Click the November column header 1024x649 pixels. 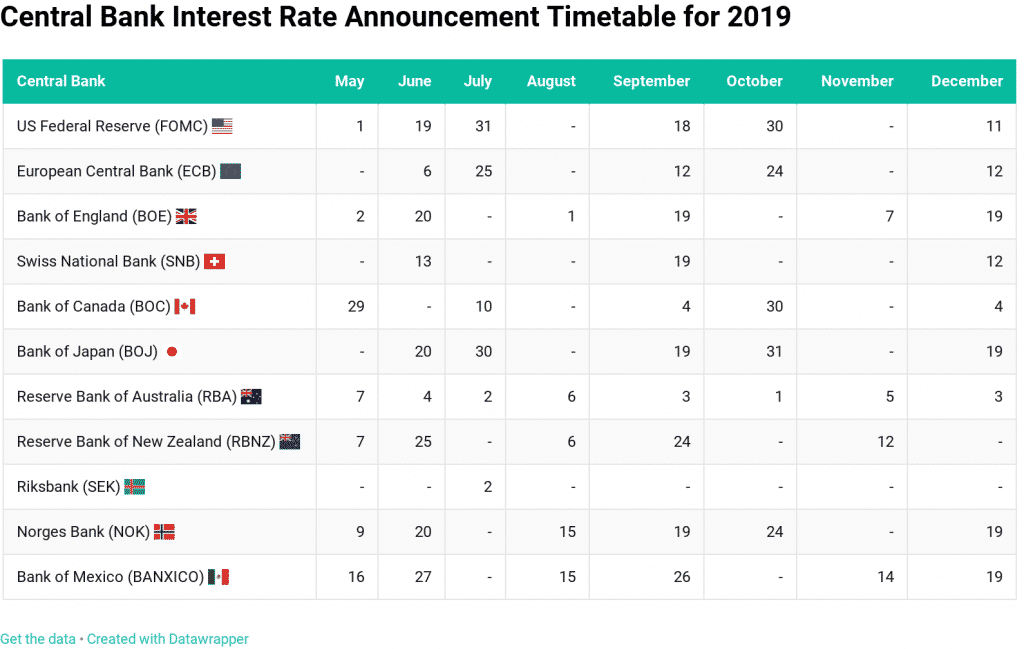857,81
